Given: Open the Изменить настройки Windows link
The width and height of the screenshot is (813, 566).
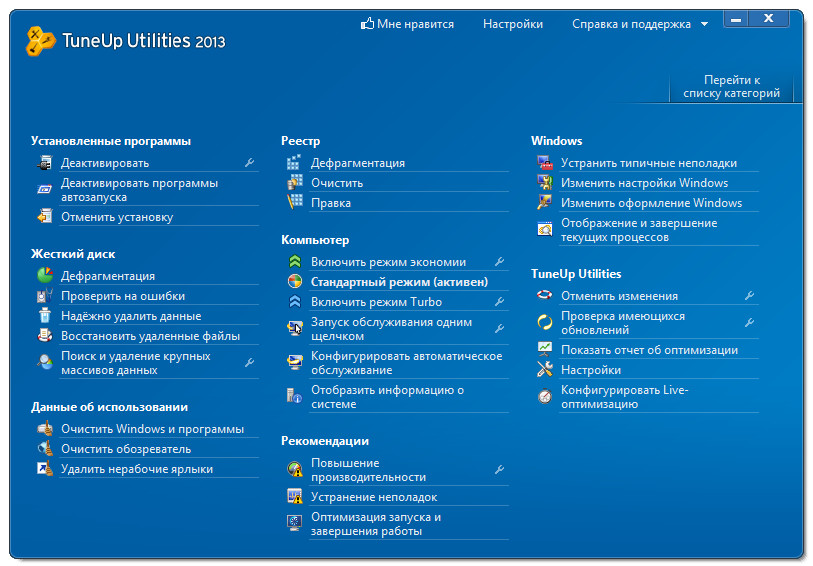Looking at the screenshot, I should (644, 183).
